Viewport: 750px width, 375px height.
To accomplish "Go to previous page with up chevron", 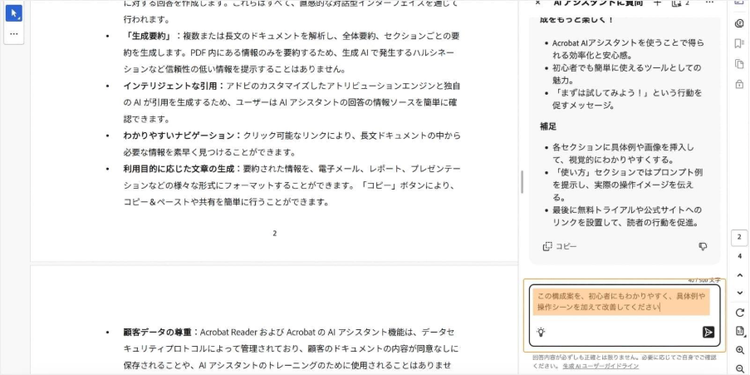I will coord(739,276).
